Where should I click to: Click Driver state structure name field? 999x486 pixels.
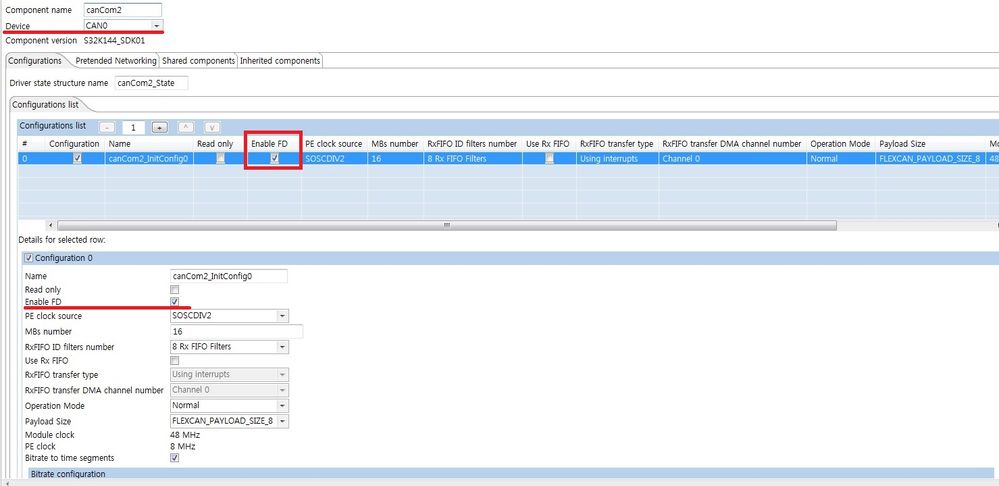152,83
